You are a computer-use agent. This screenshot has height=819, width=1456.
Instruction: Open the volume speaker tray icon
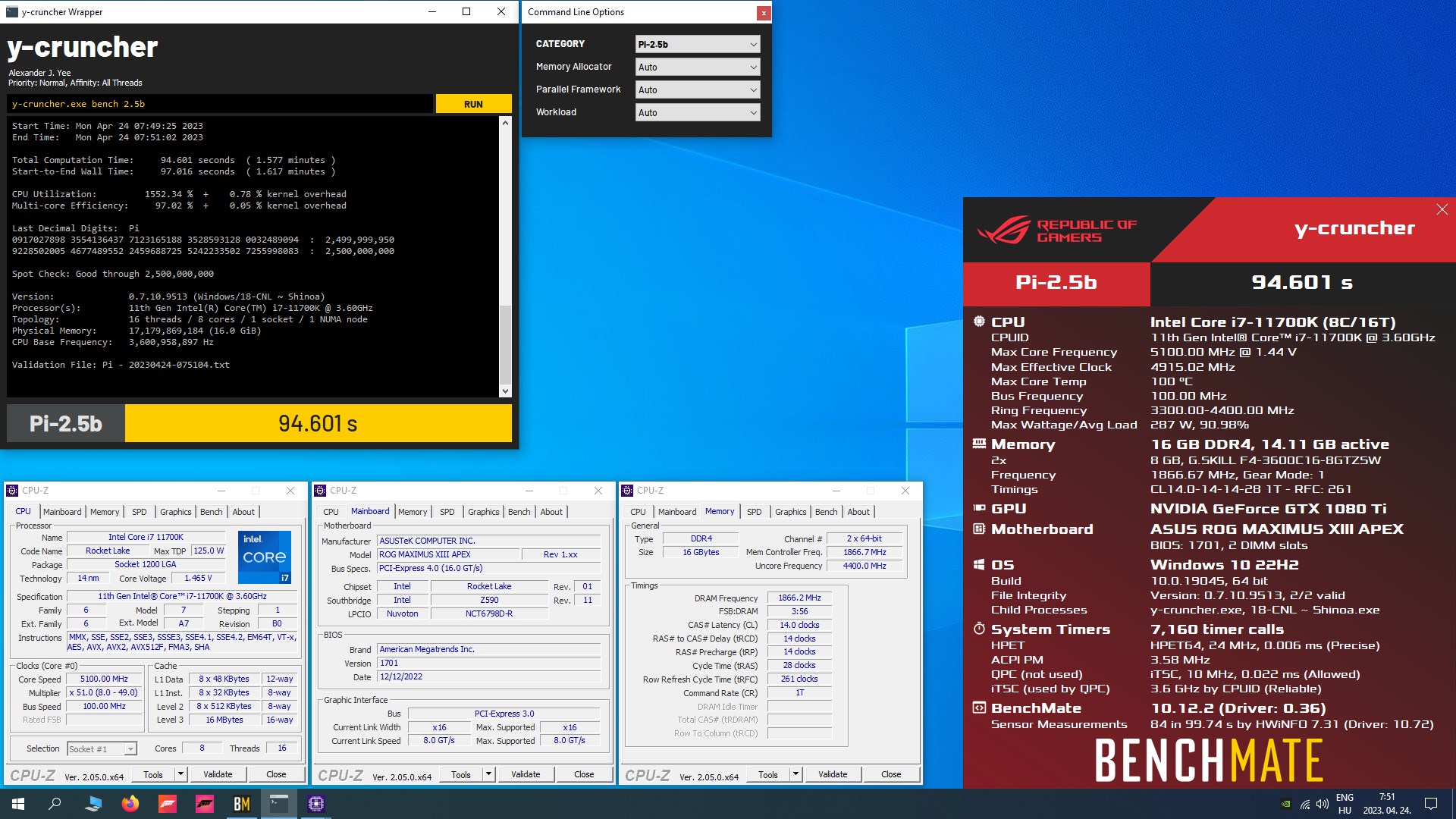(x=1323, y=804)
